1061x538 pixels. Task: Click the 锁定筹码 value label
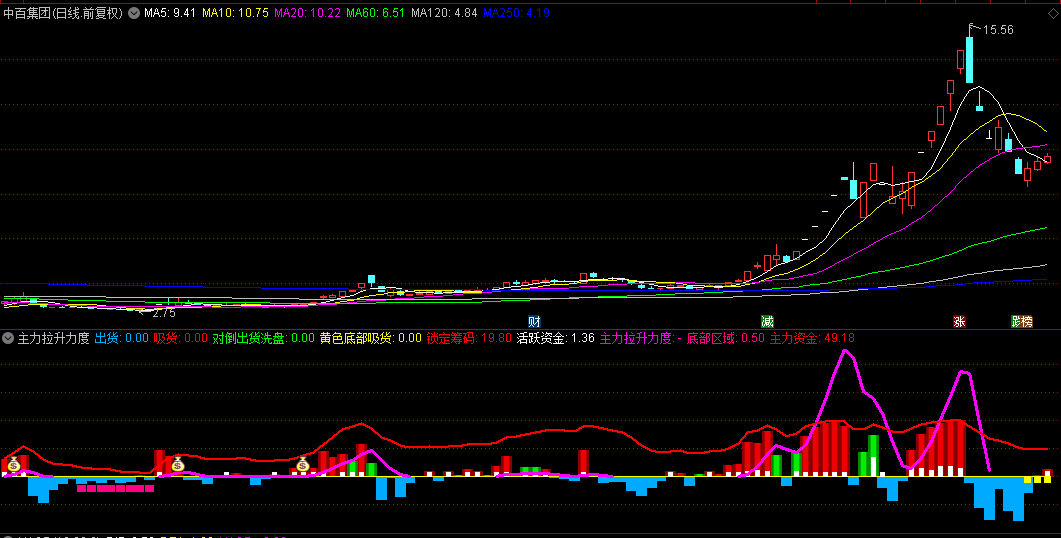pyautogui.click(x=469, y=338)
